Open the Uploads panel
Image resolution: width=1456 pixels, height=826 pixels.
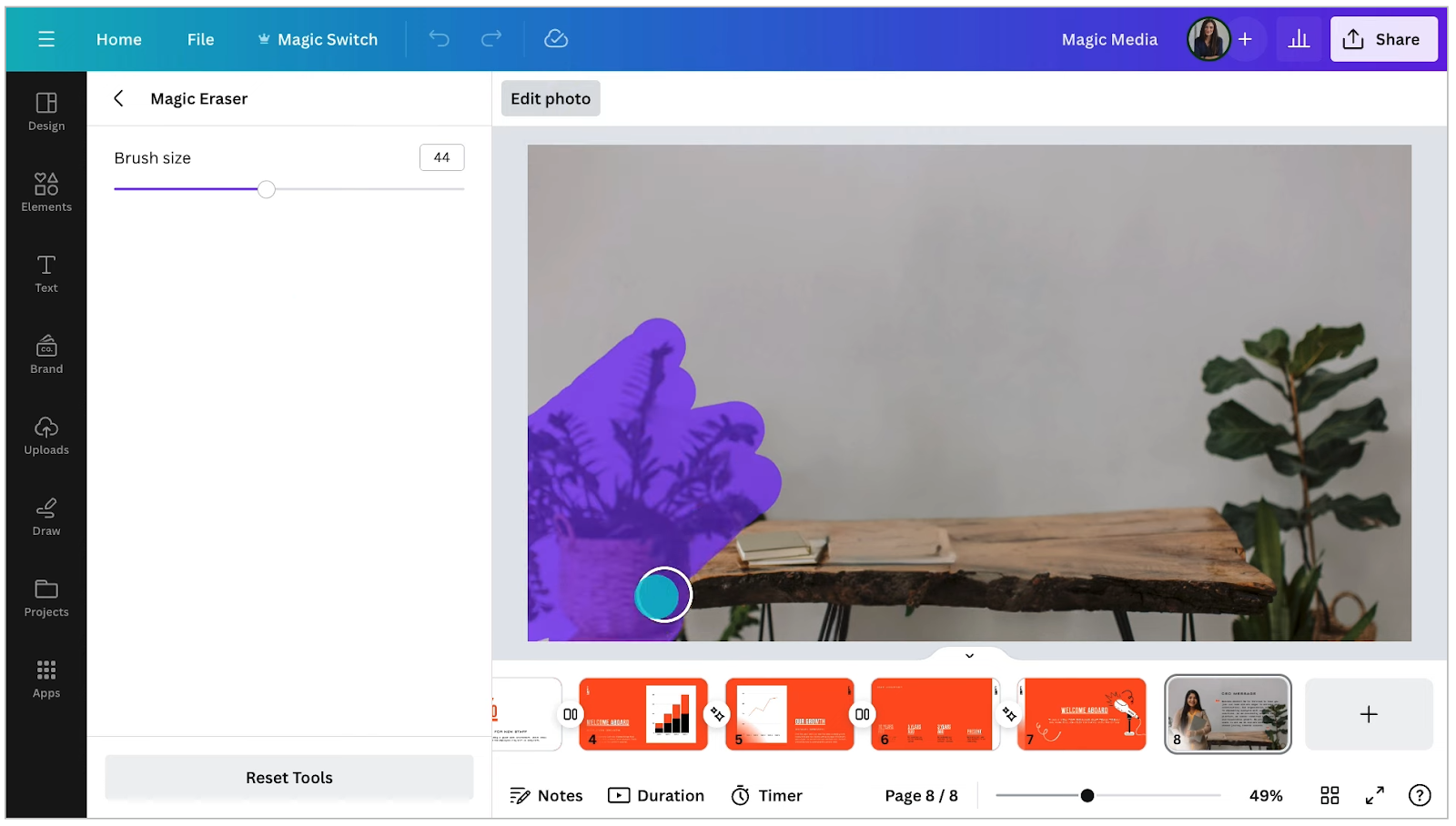pos(45,434)
